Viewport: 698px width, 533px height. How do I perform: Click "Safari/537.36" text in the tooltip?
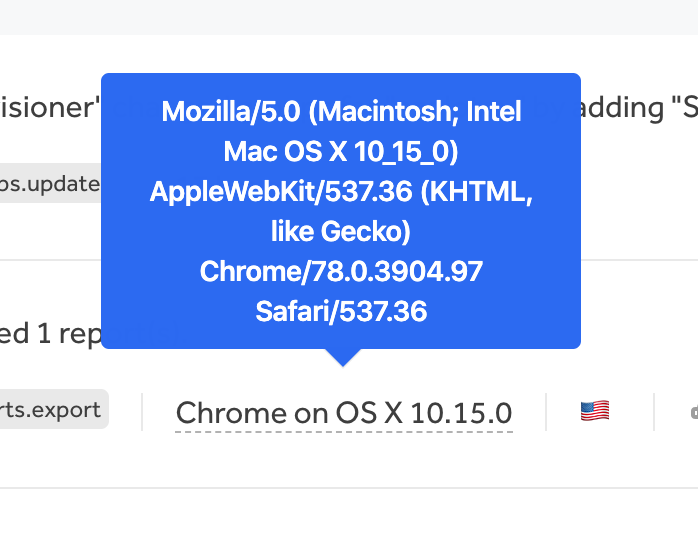[x=341, y=311]
